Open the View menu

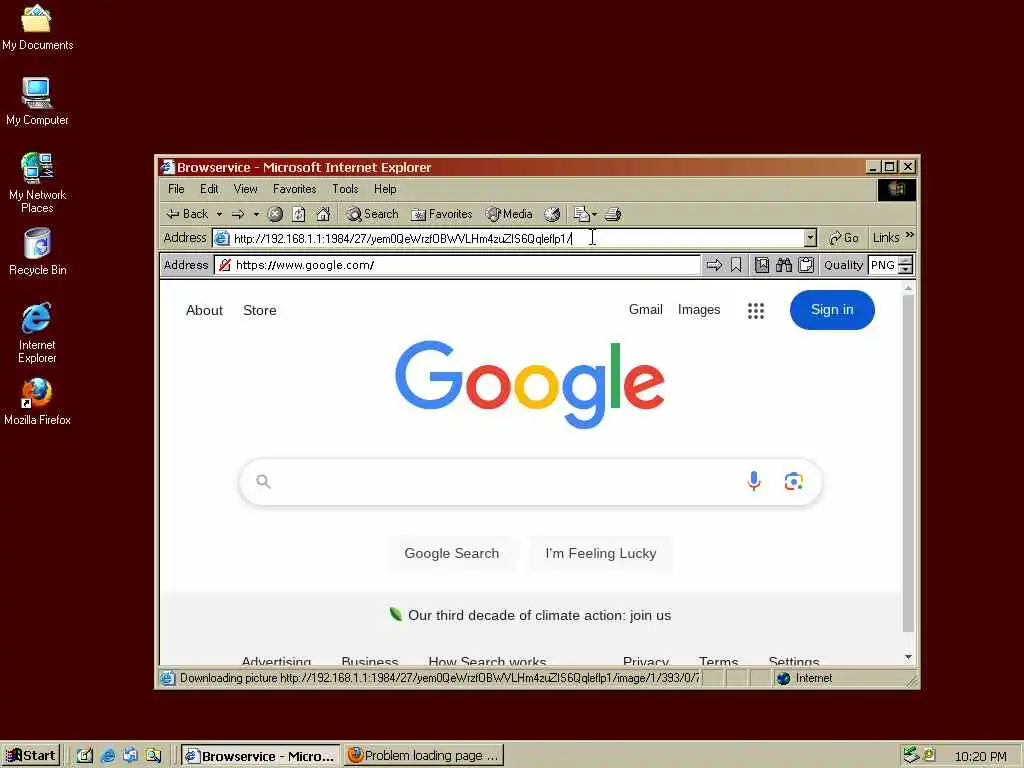(246, 189)
